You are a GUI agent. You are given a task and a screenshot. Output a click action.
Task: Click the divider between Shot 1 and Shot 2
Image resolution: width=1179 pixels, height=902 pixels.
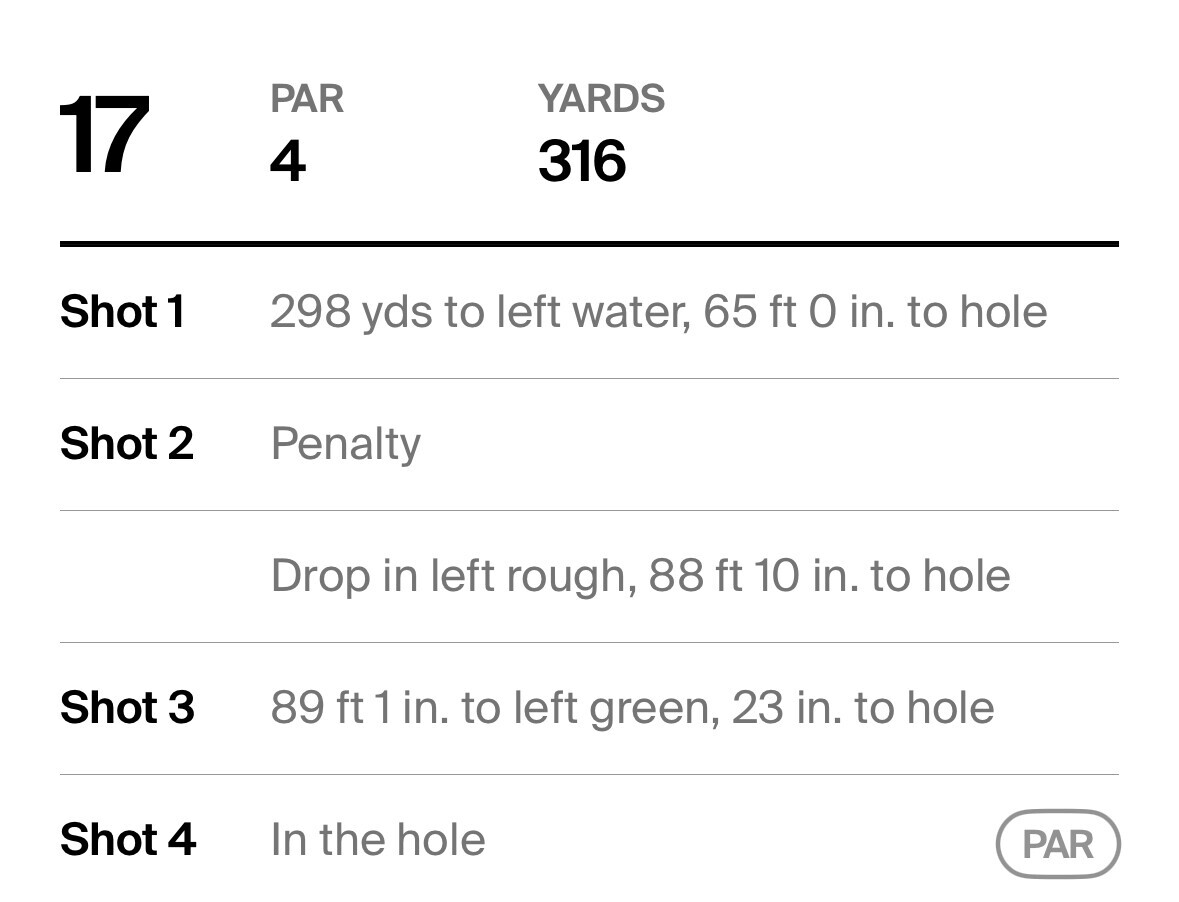coord(589,378)
